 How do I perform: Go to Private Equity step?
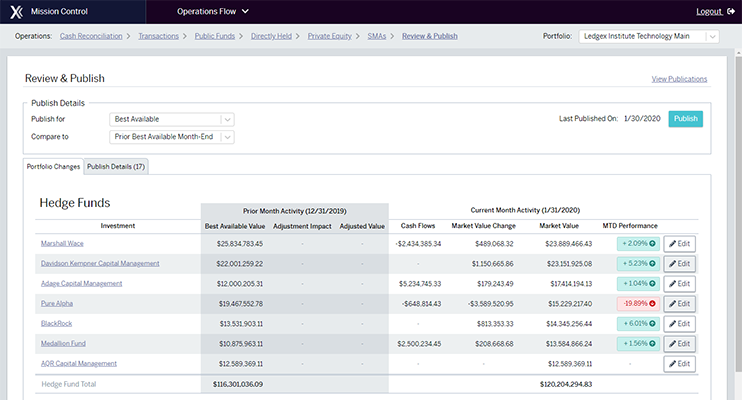point(330,36)
